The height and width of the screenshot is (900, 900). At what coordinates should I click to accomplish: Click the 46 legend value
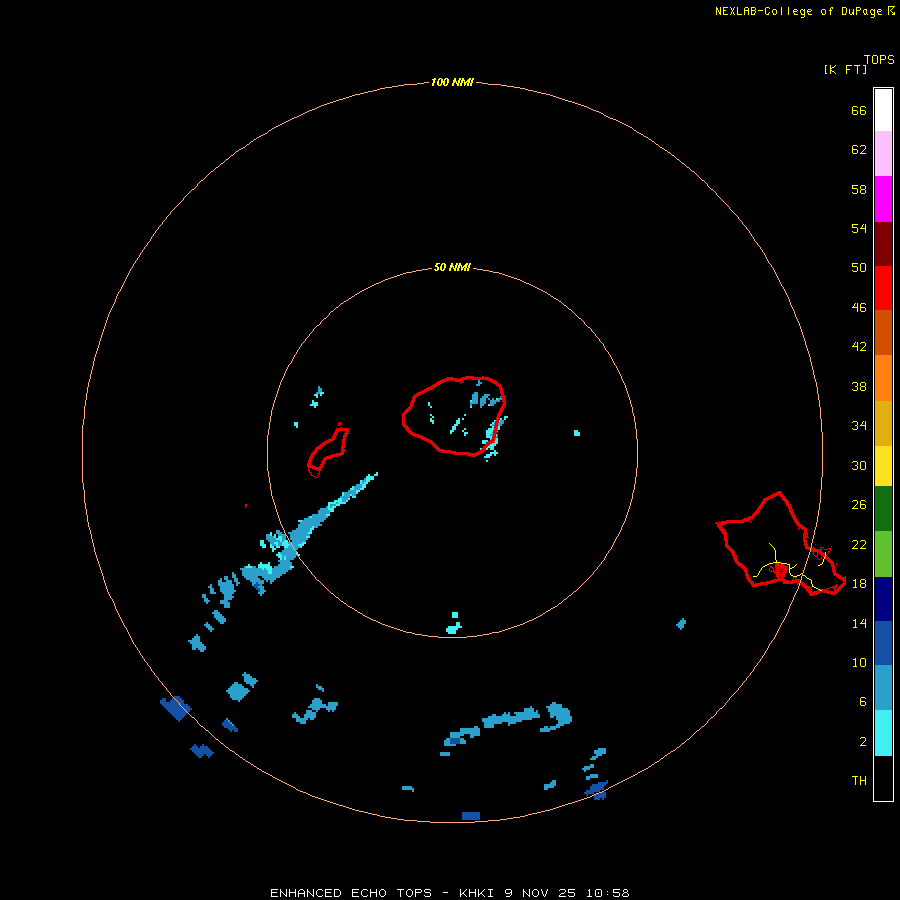point(859,308)
